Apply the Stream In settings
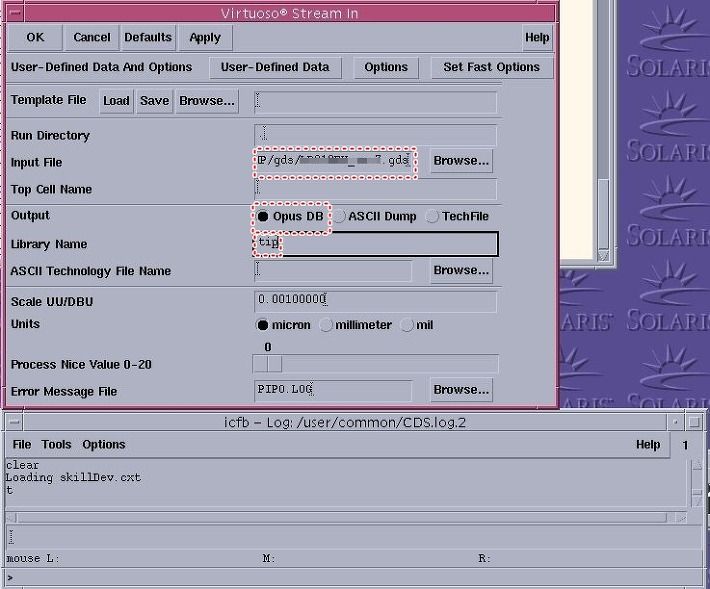Screen dimensions: 710x589 point(205,37)
